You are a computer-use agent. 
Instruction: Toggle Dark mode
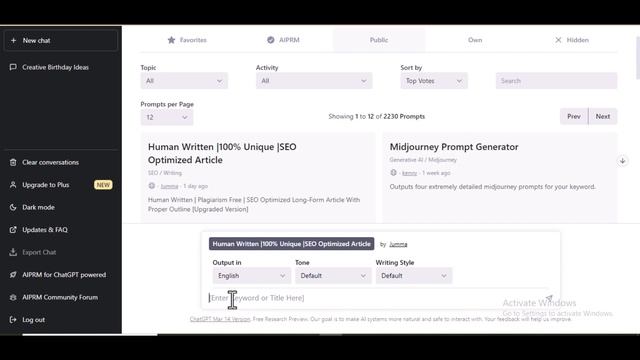(61, 207)
